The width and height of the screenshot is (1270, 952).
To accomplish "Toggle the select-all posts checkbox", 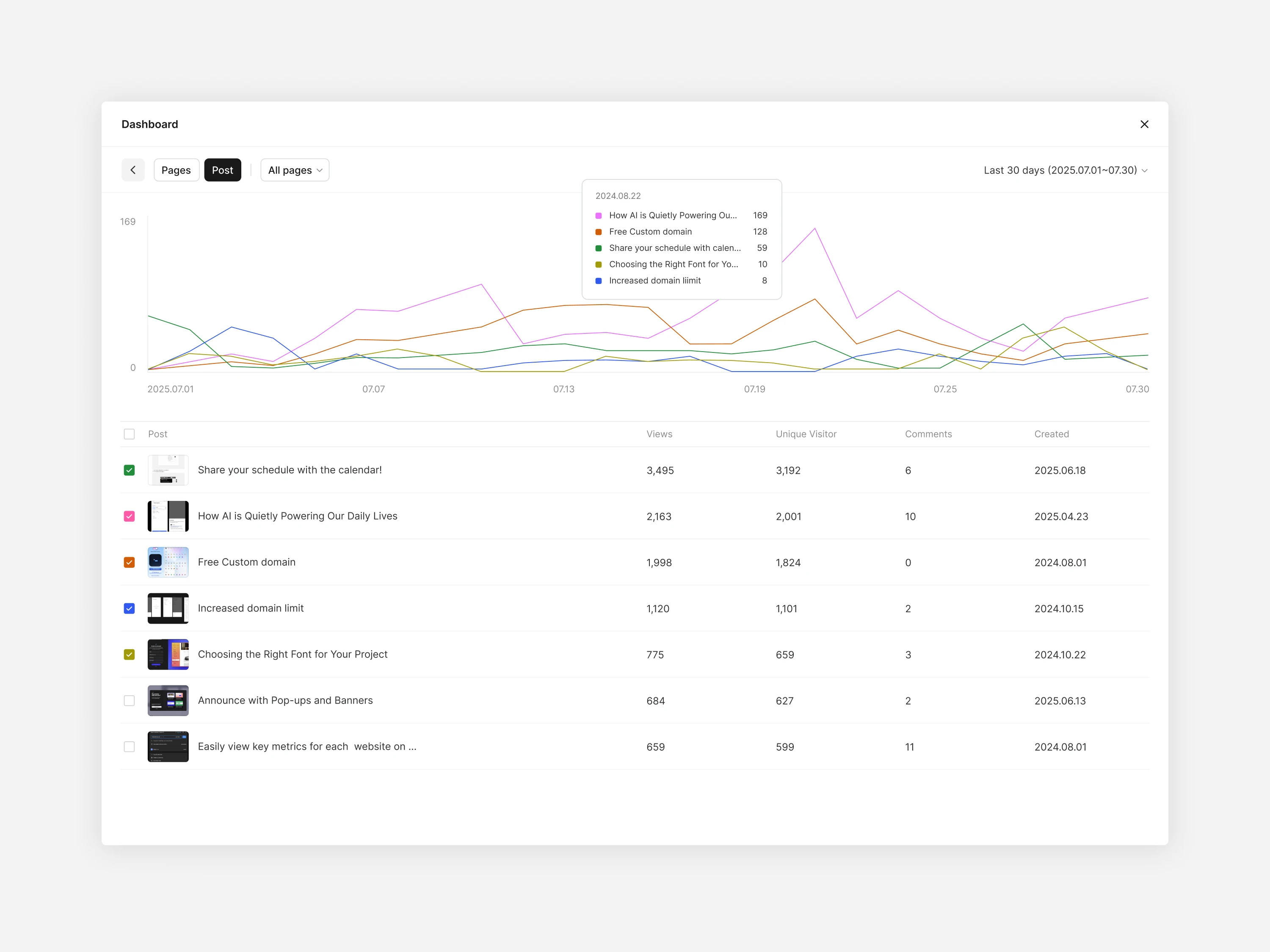I will click(x=129, y=434).
